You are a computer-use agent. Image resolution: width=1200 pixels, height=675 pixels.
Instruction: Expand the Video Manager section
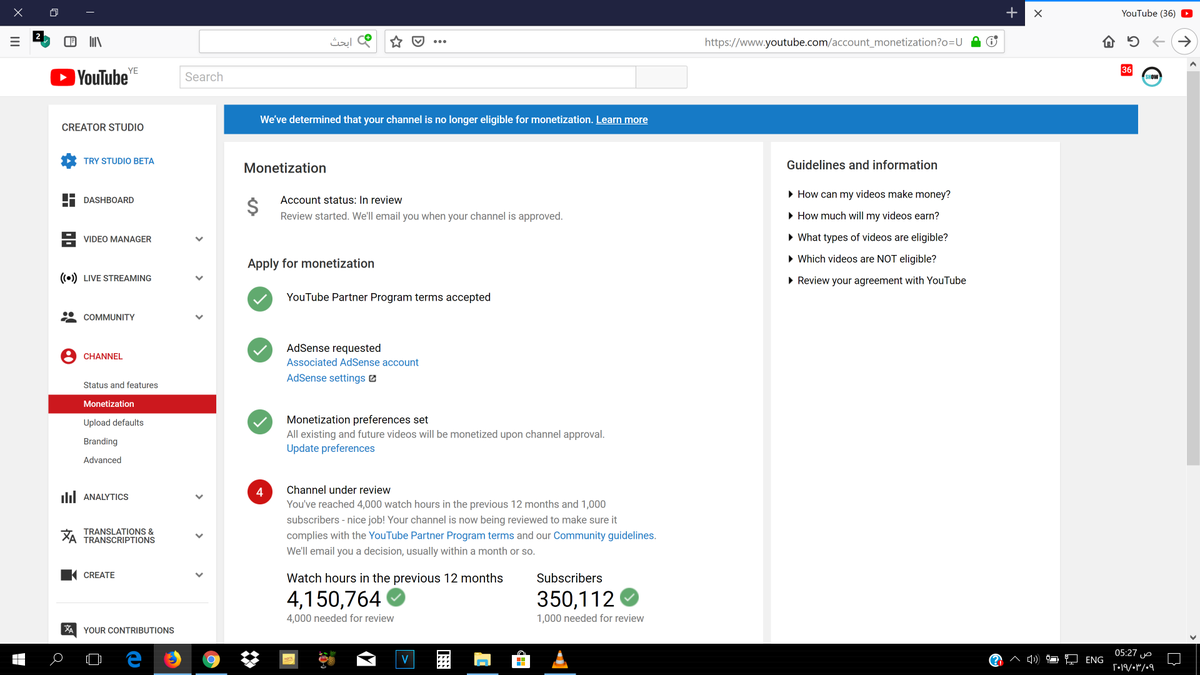pos(199,239)
